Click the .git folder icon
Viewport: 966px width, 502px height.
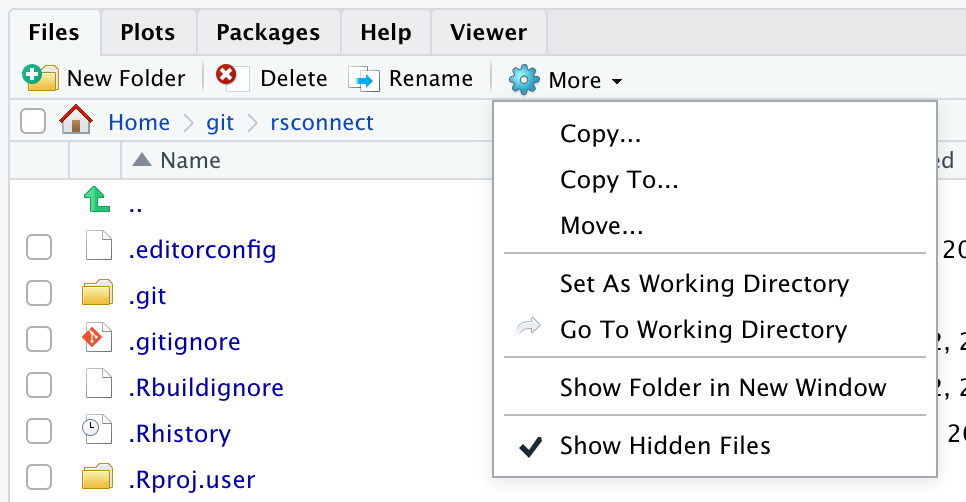[x=97, y=295]
